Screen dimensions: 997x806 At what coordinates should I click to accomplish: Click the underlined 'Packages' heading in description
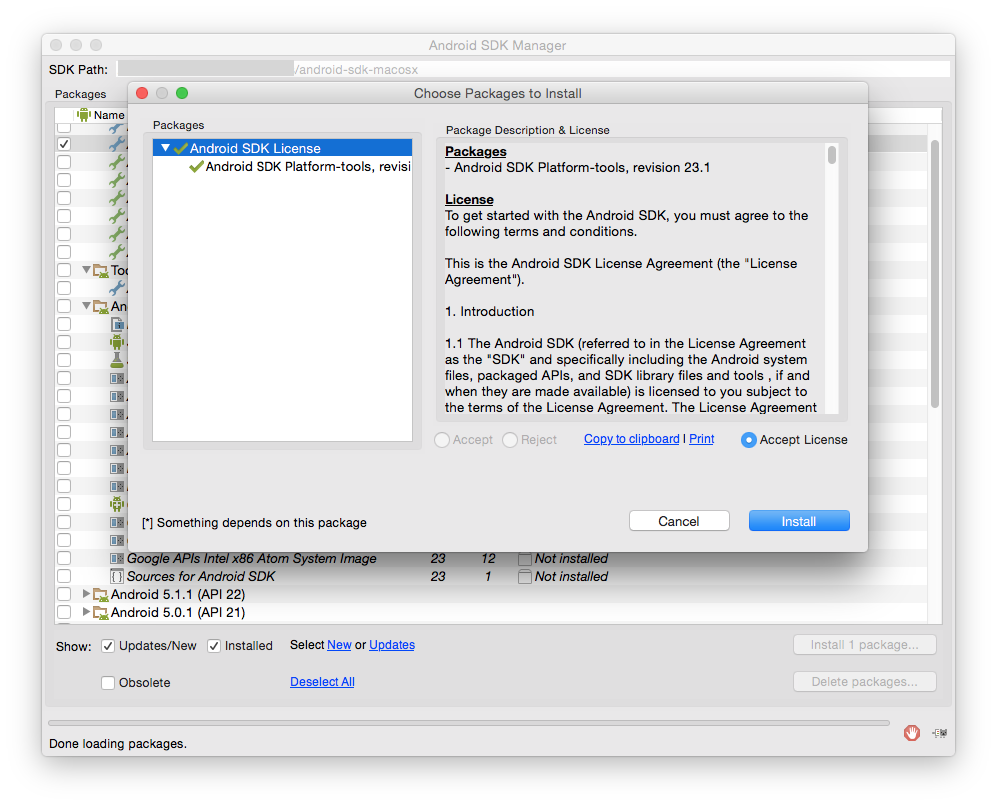476,151
